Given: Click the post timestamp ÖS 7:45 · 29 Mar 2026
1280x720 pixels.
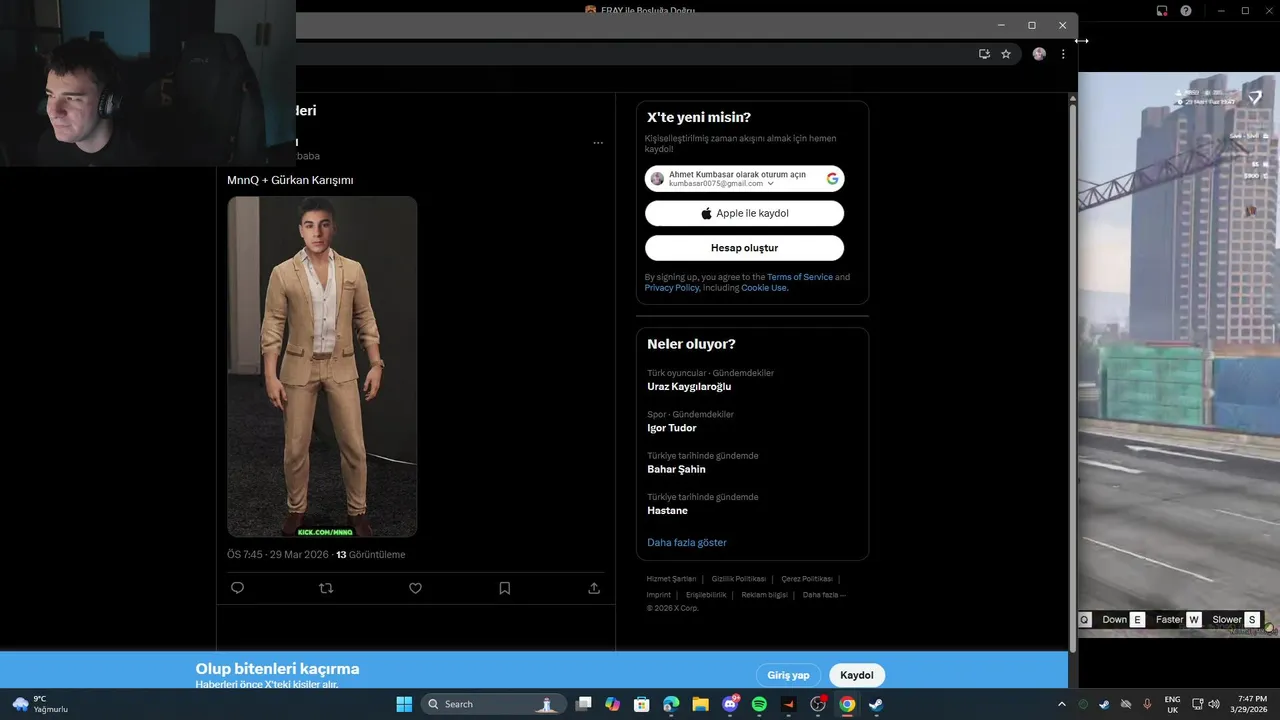Looking at the screenshot, I should click(x=278, y=555).
